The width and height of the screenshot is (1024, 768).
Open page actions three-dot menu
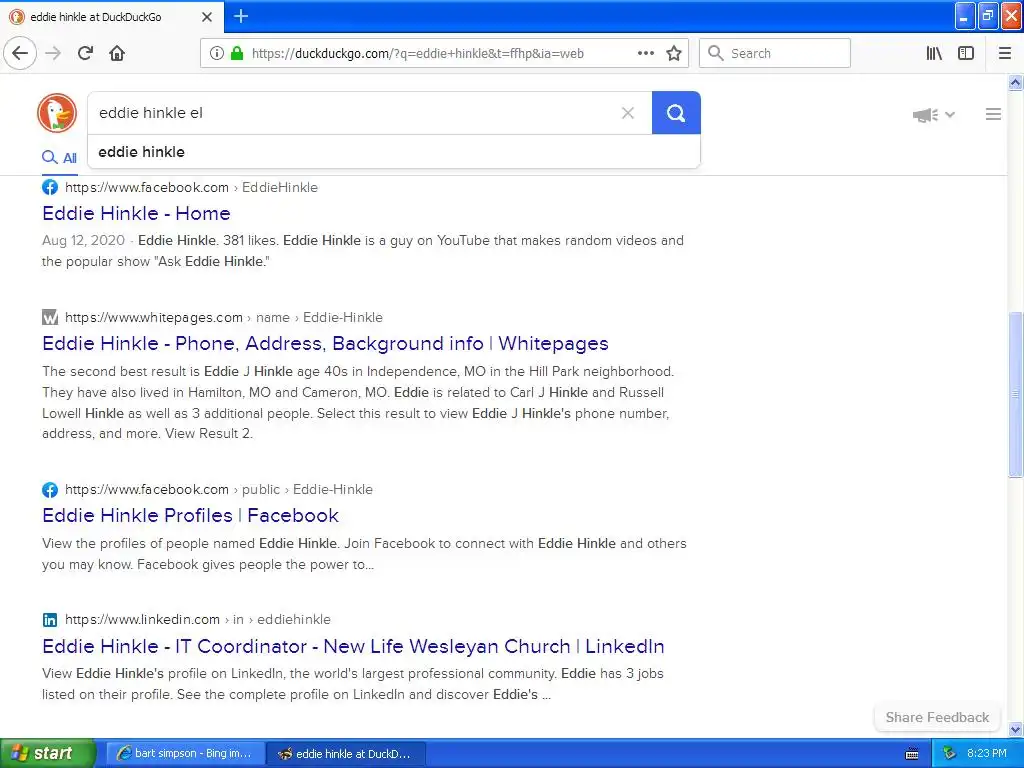click(x=646, y=53)
